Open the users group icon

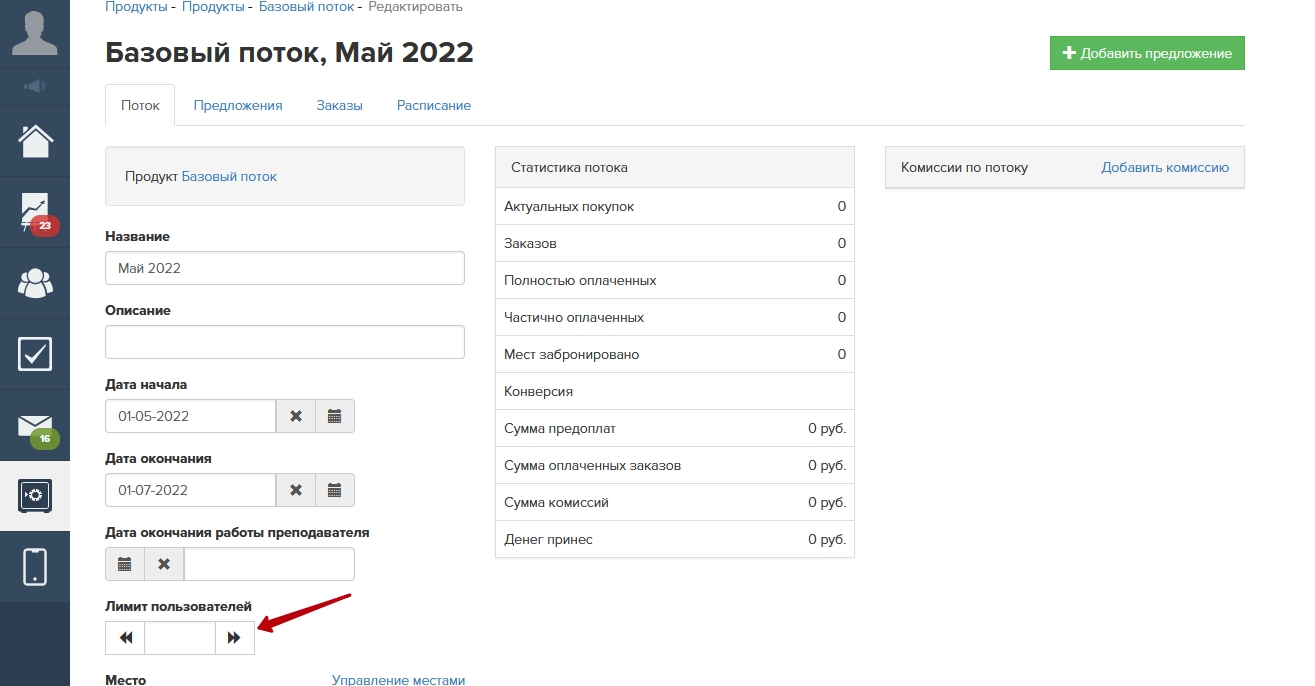(x=35, y=283)
